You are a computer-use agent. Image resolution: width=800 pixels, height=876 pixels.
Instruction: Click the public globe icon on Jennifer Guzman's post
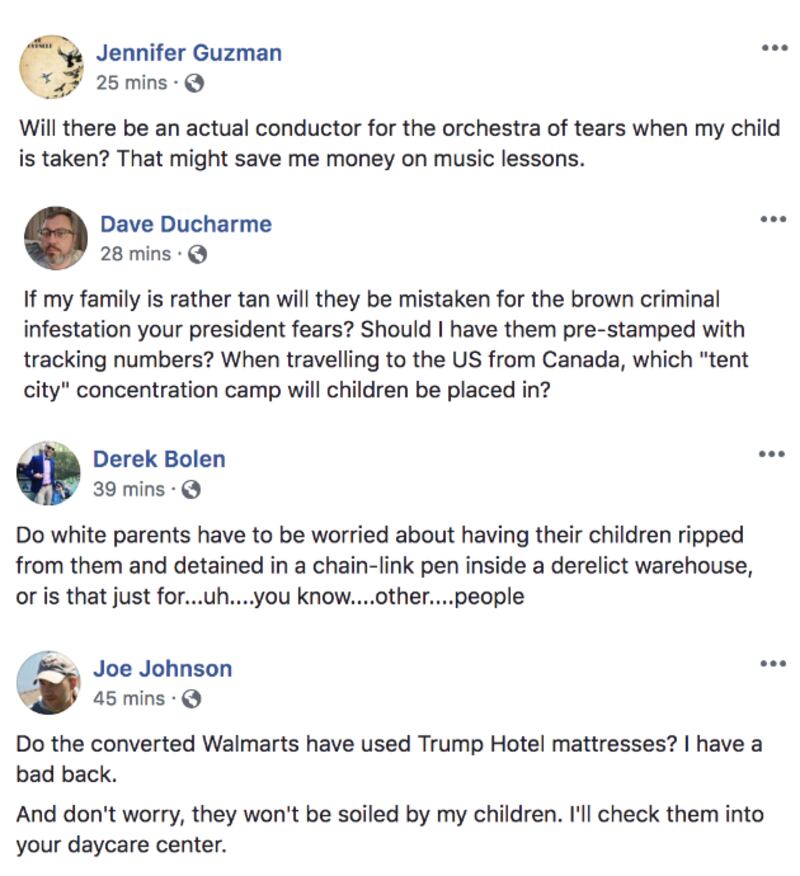coord(195,84)
